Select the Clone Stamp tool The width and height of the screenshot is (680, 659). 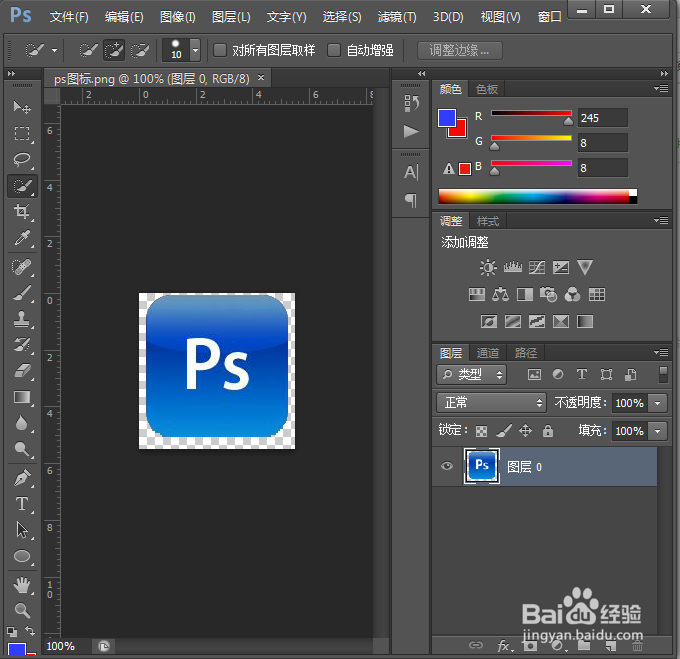(22, 319)
